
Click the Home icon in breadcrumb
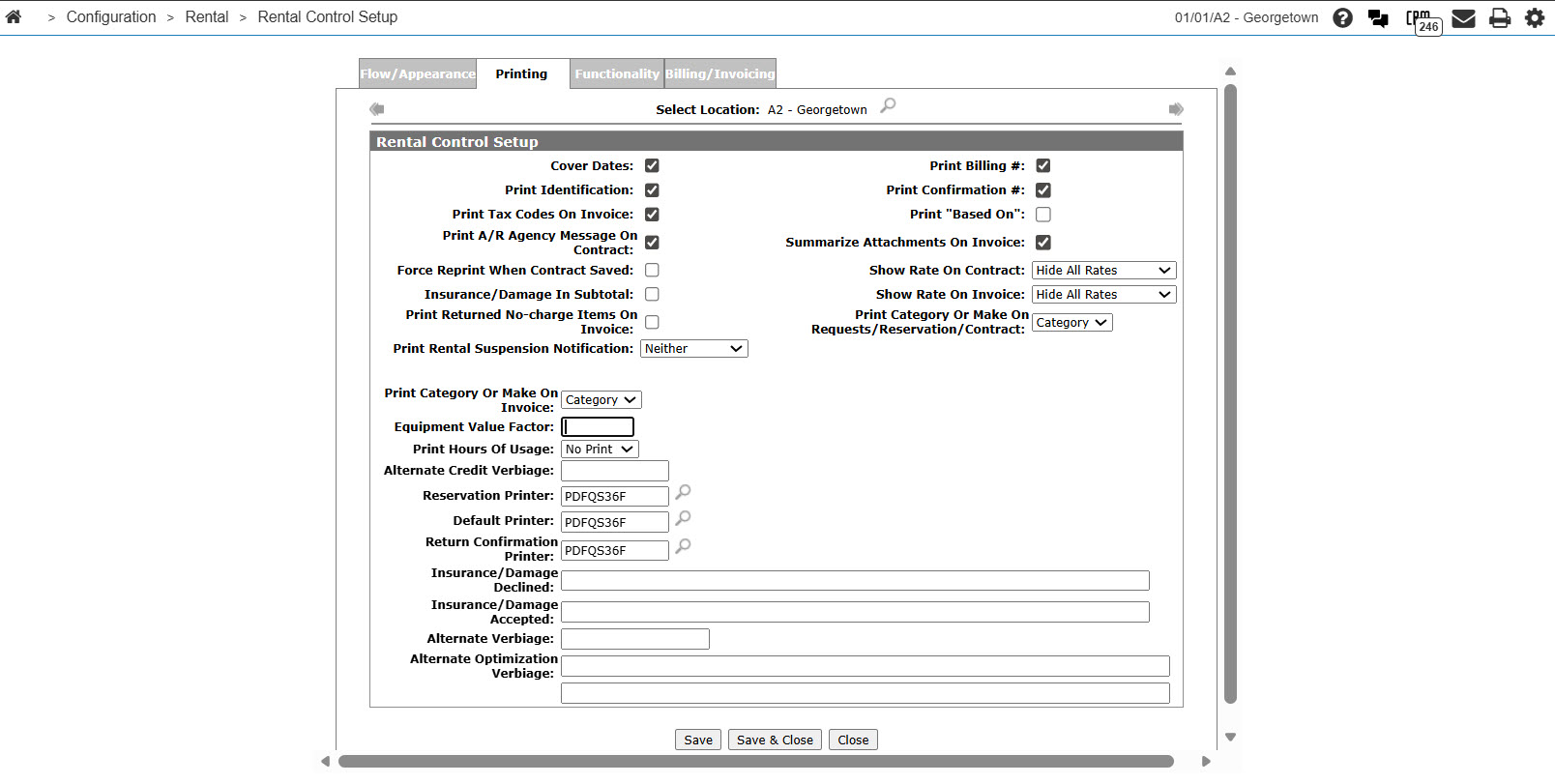[14, 16]
